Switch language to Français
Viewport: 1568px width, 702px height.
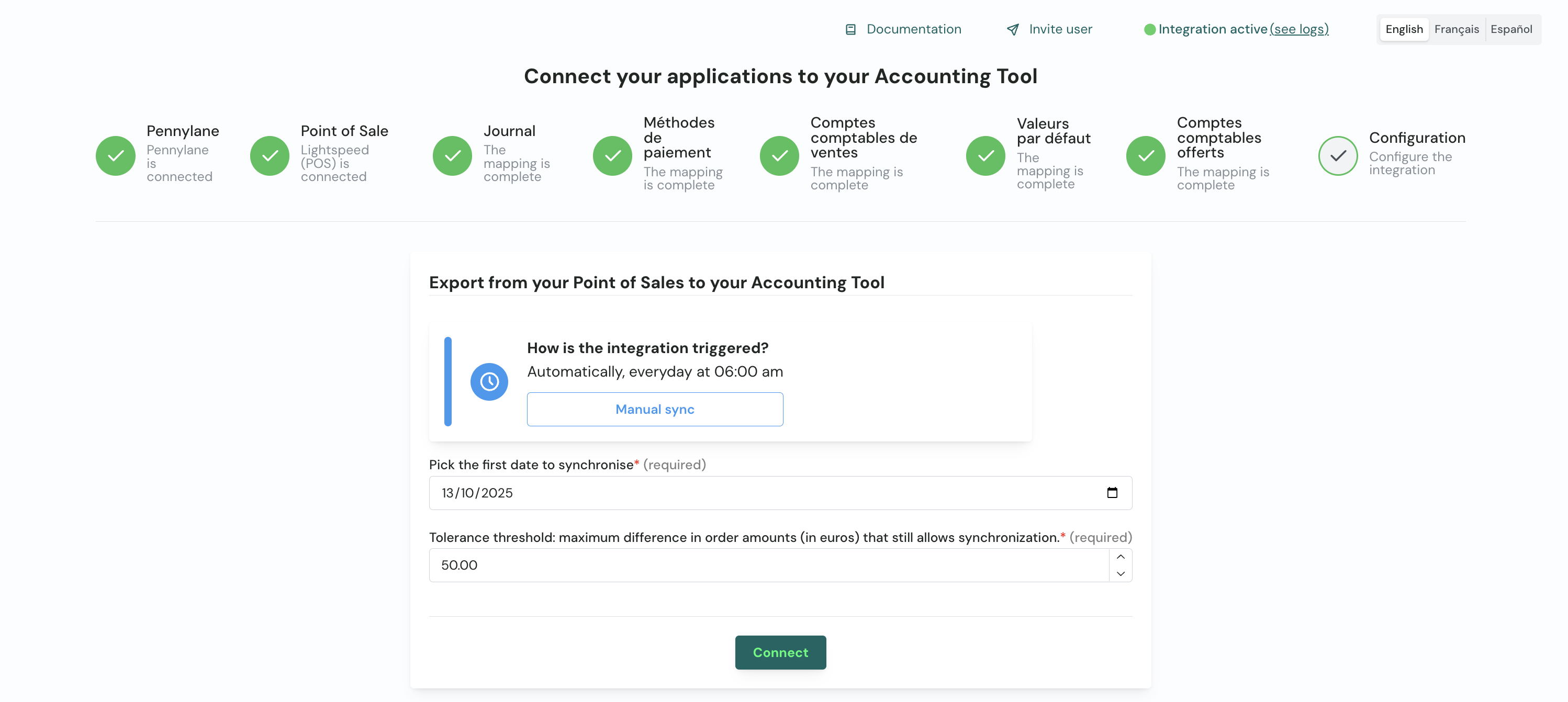1456,29
